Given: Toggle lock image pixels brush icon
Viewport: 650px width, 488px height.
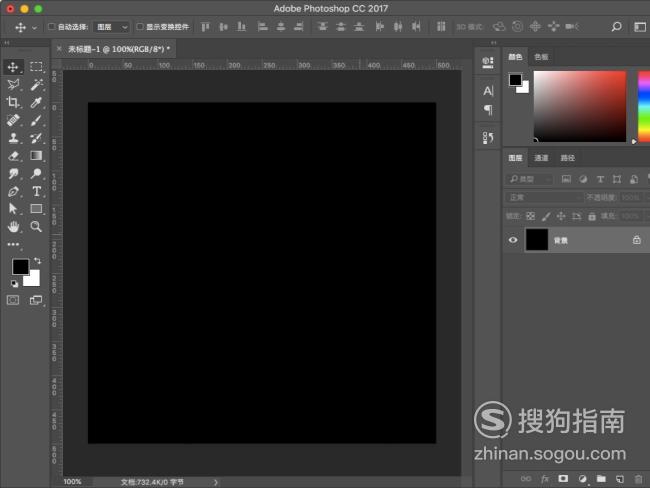Looking at the screenshot, I should click(546, 216).
